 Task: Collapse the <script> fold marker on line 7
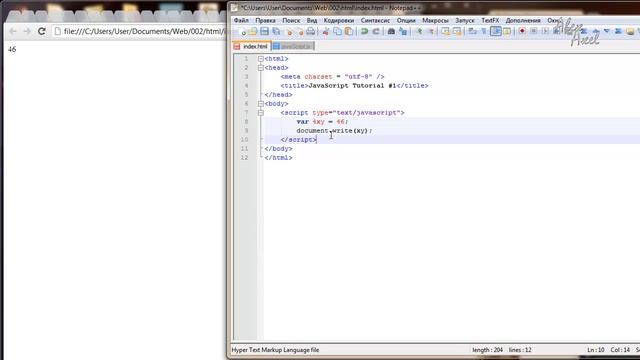(260, 113)
